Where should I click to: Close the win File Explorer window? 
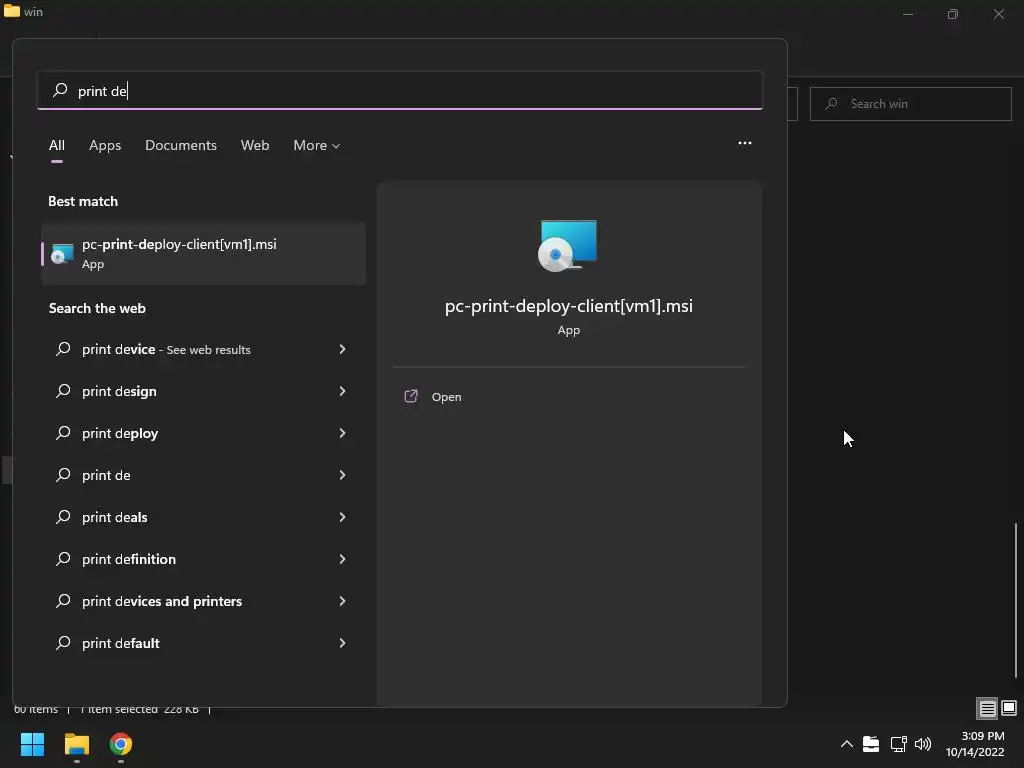click(999, 14)
